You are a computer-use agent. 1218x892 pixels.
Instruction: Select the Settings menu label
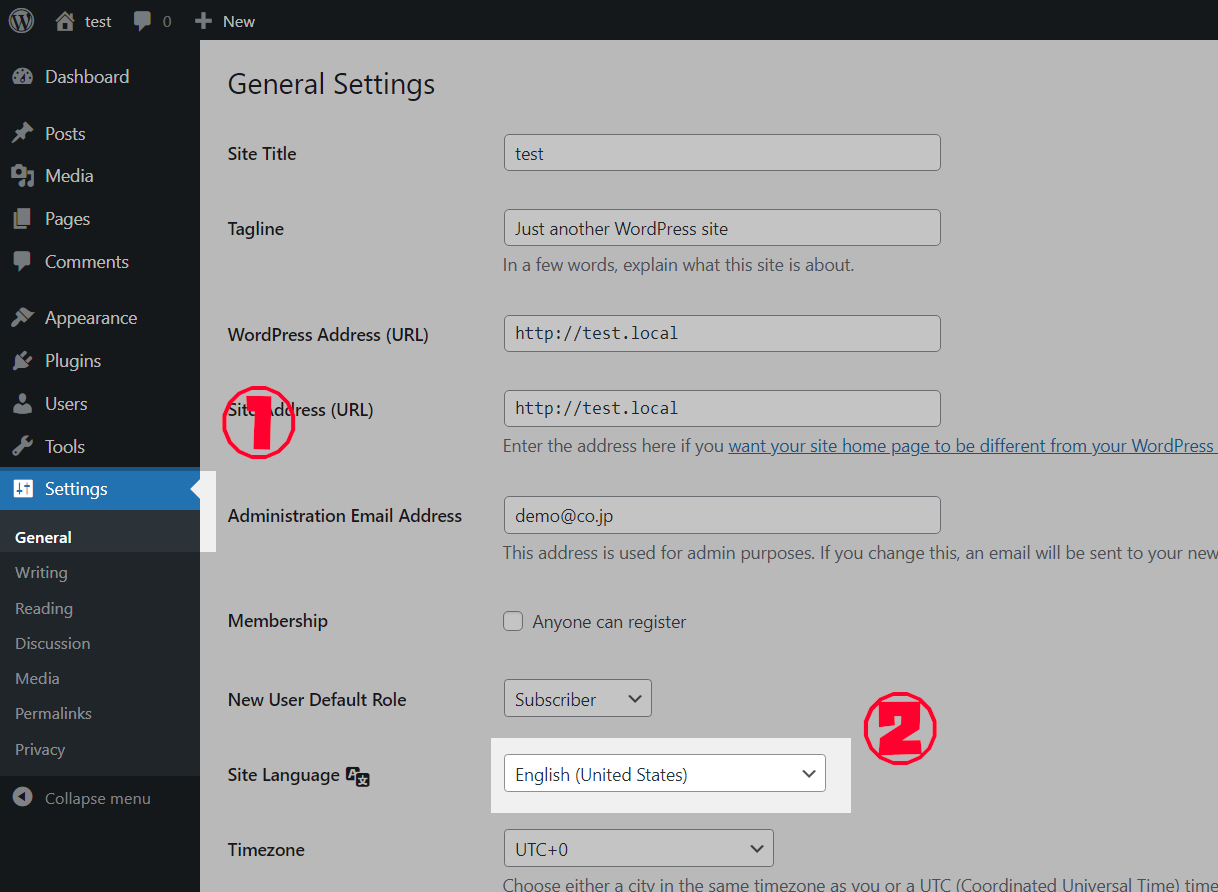(76, 489)
